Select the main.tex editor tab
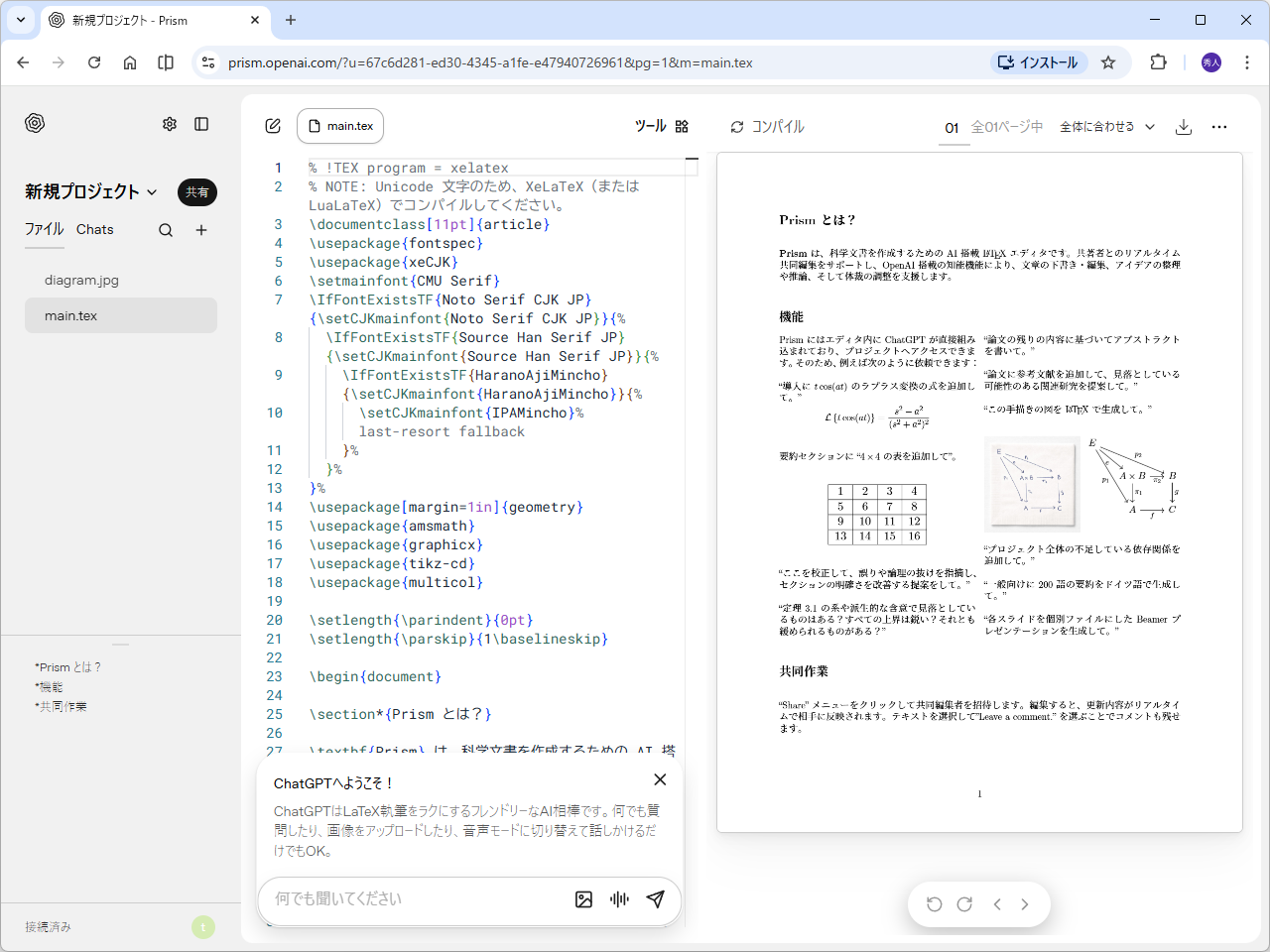Image resolution: width=1270 pixels, height=952 pixels. (x=339, y=125)
